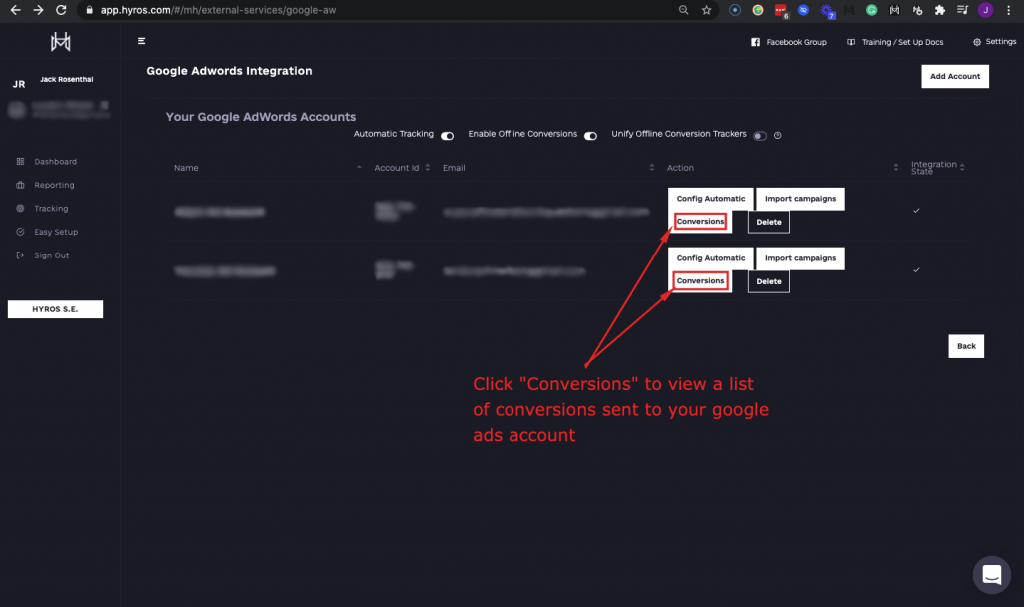Open the blue ring extension icon
1024x607 pixels.
[x=735, y=10]
